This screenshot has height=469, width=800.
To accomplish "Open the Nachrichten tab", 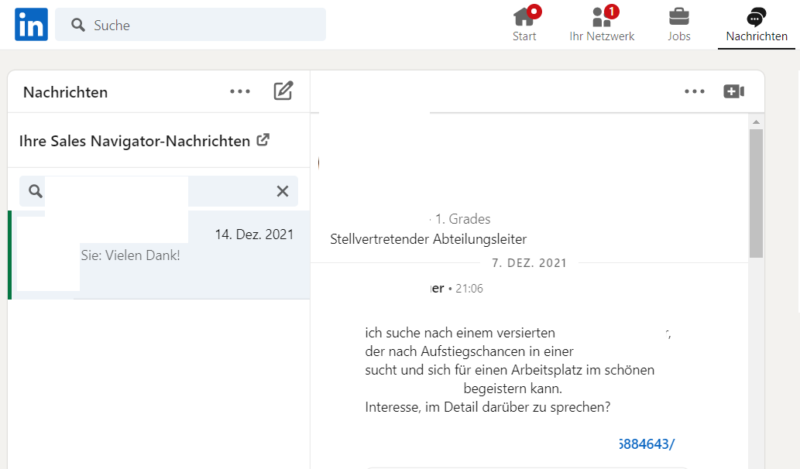I will (x=757, y=24).
